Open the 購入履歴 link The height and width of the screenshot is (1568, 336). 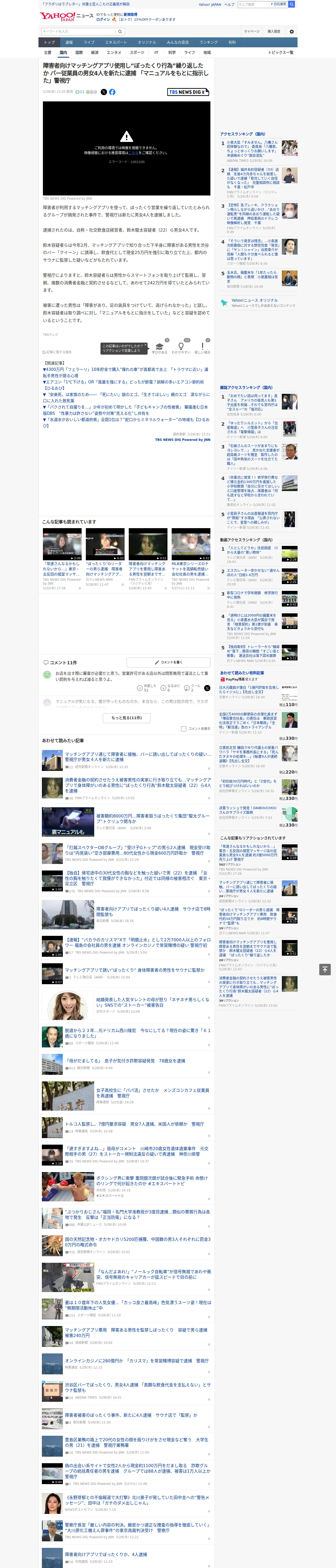pyautogui.click(x=274, y=32)
